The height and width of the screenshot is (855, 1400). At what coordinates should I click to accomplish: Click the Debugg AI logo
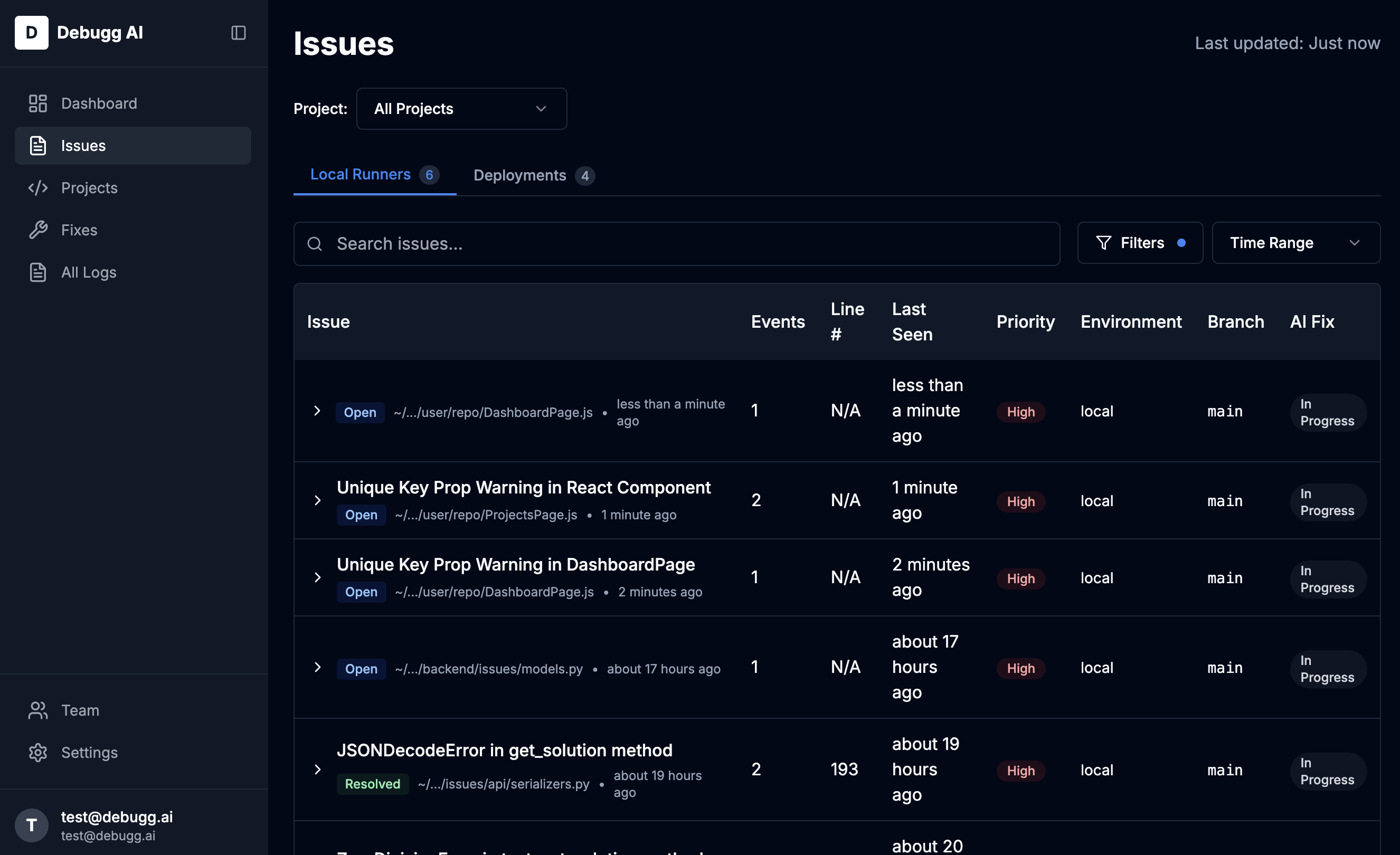pos(32,33)
